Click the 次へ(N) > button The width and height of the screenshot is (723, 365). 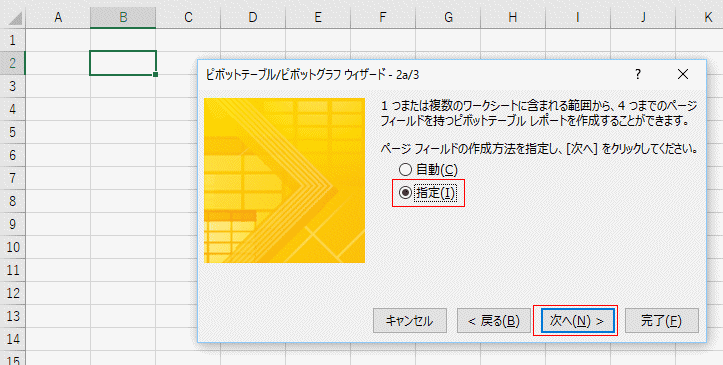click(575, 321)
